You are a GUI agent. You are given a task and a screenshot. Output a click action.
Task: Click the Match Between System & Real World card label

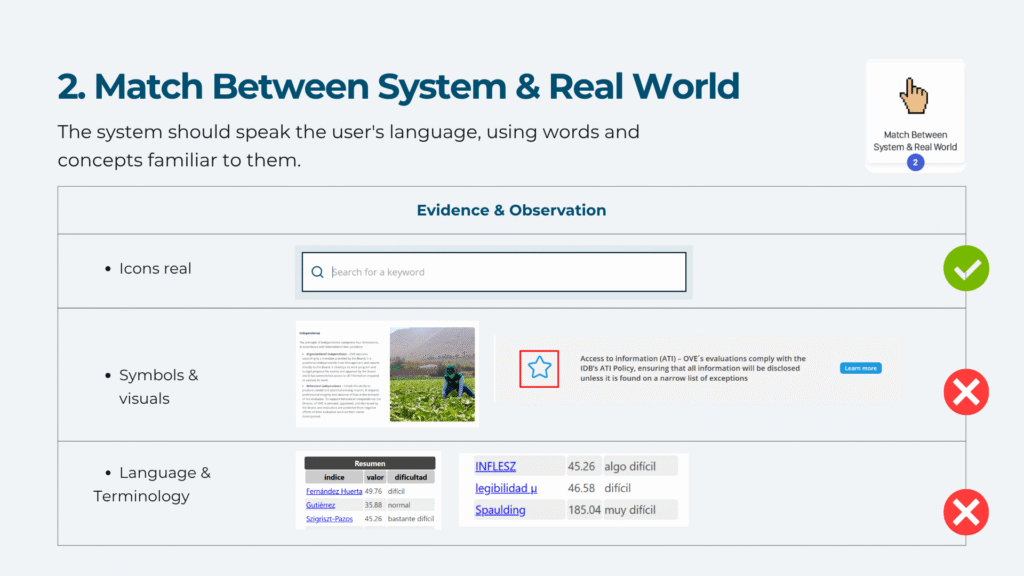(914, 141)
